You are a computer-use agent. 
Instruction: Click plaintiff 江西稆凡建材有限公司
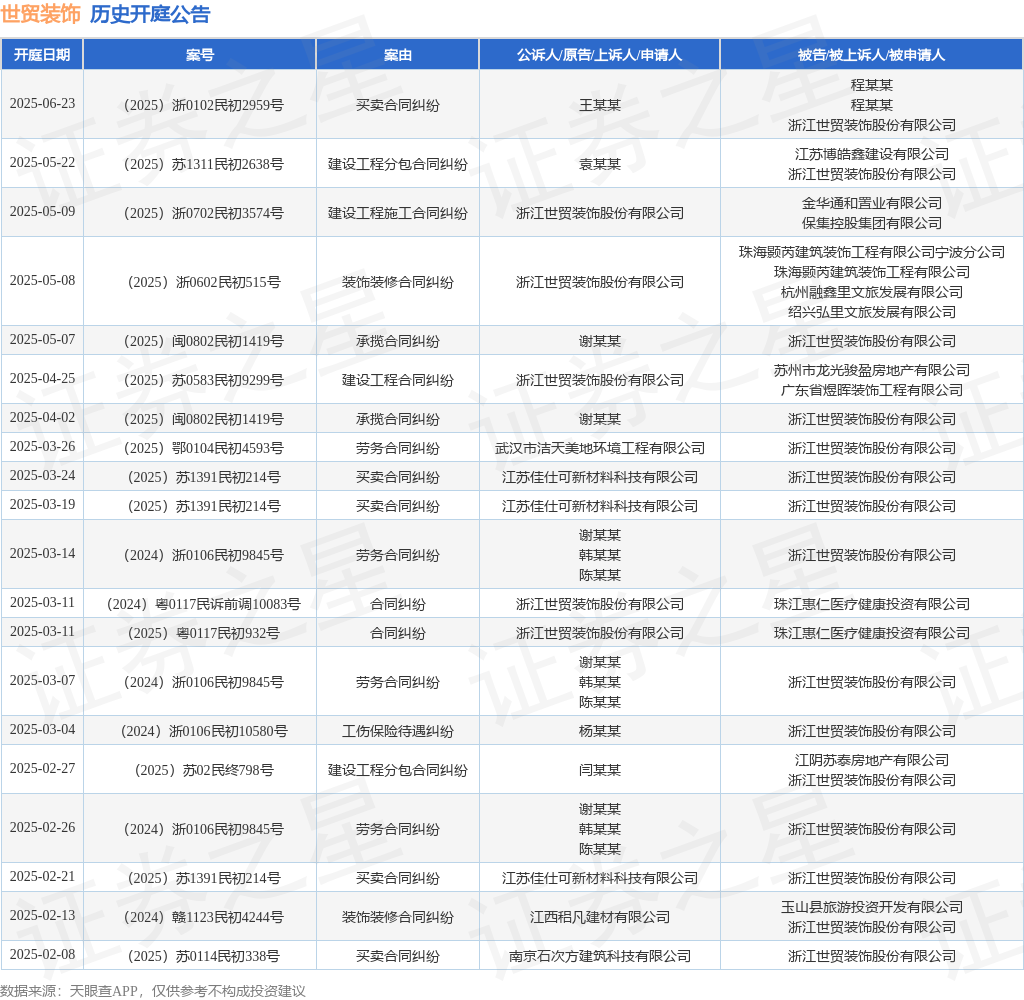click(x=600, y=917)
